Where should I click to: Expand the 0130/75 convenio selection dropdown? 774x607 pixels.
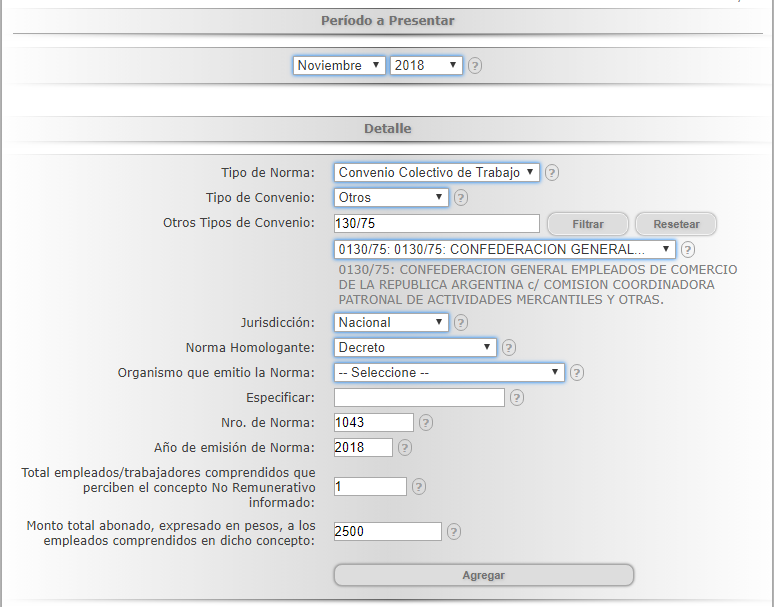[x=505, y=249]
